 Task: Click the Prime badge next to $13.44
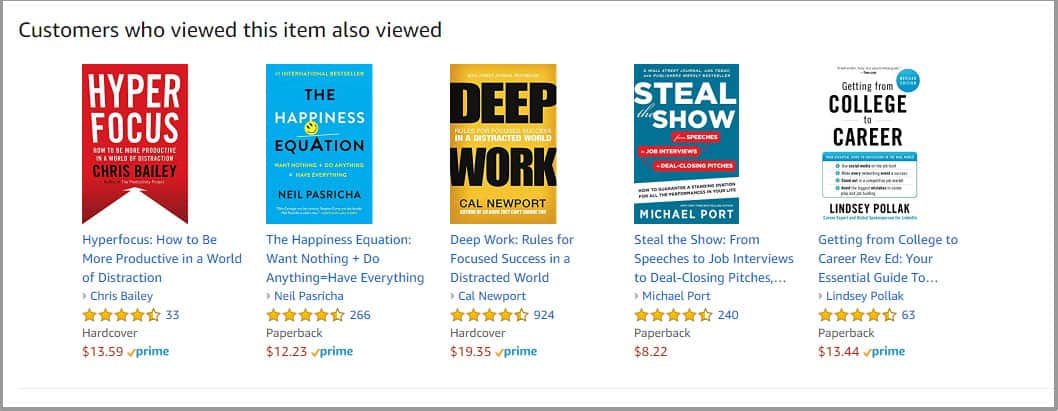pos(884,352)
